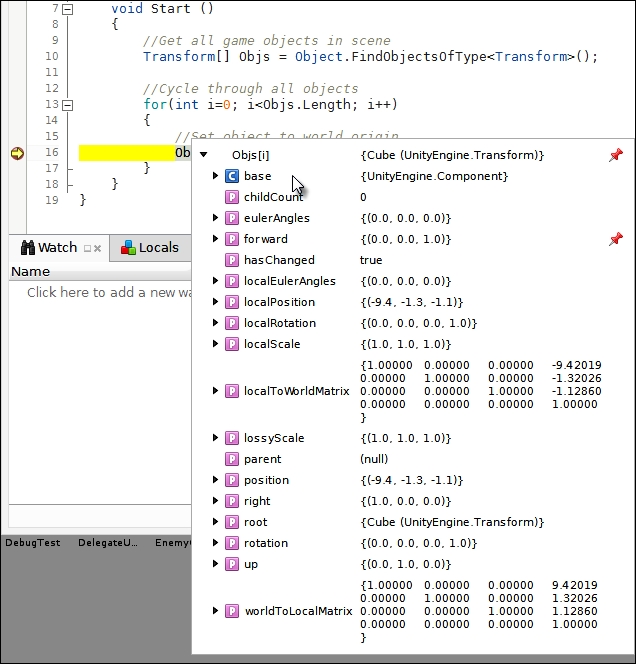Click the Objs[i] Cube Transform value

(x=452, y=155)
